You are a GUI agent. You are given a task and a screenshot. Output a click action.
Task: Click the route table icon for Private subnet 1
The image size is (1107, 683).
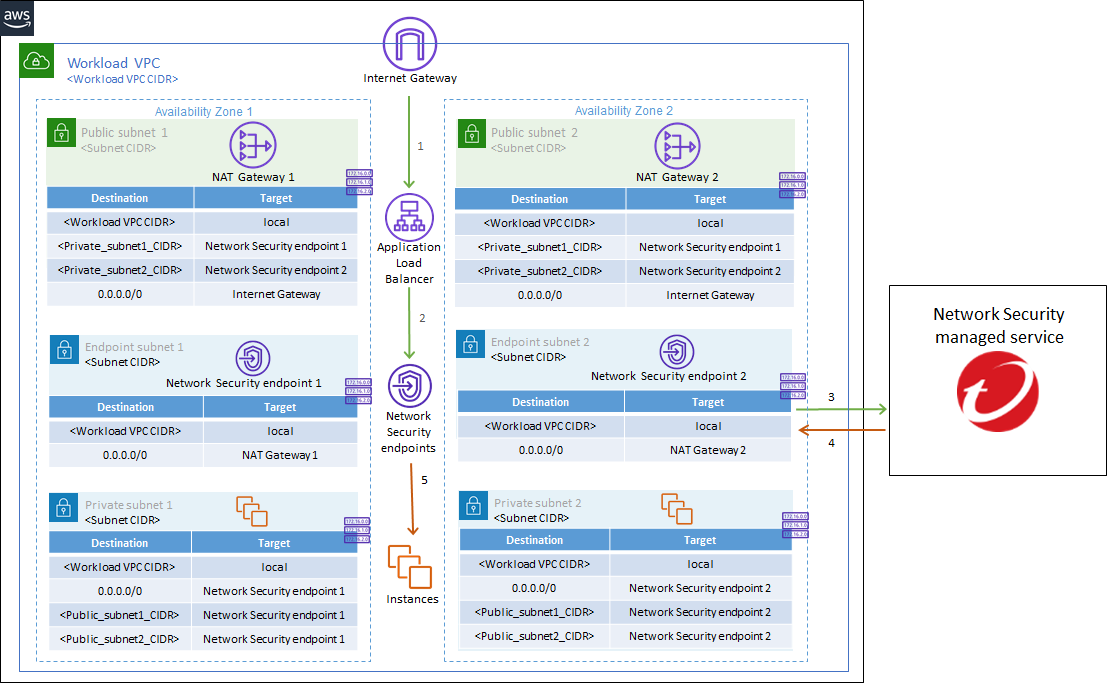[357, 530]
